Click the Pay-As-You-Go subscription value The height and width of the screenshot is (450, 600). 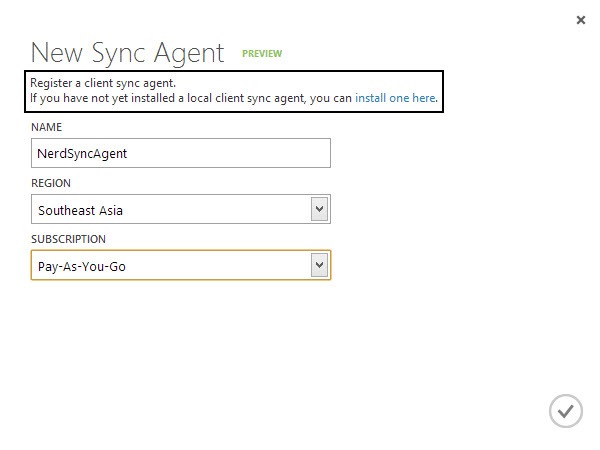point(82,267)
